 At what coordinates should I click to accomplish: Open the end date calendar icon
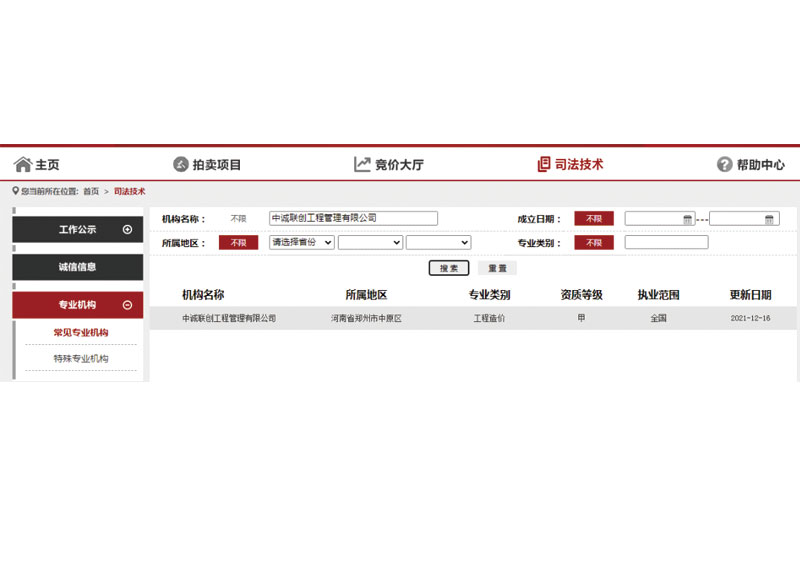pos(769,219)
